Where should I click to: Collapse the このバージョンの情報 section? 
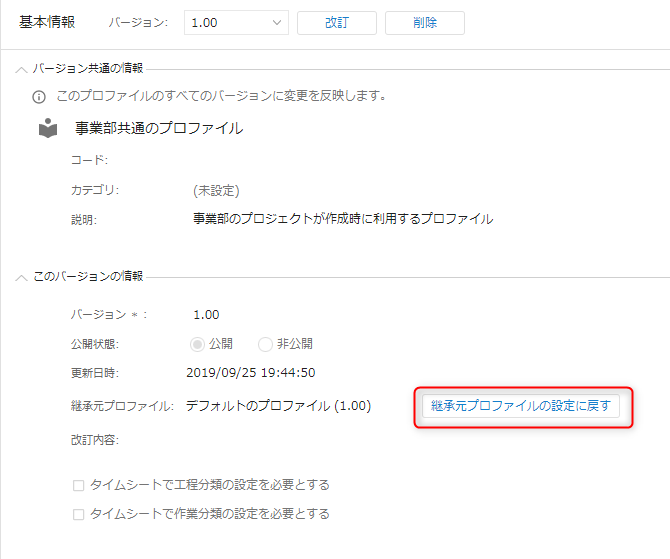(x=21, y=277)
